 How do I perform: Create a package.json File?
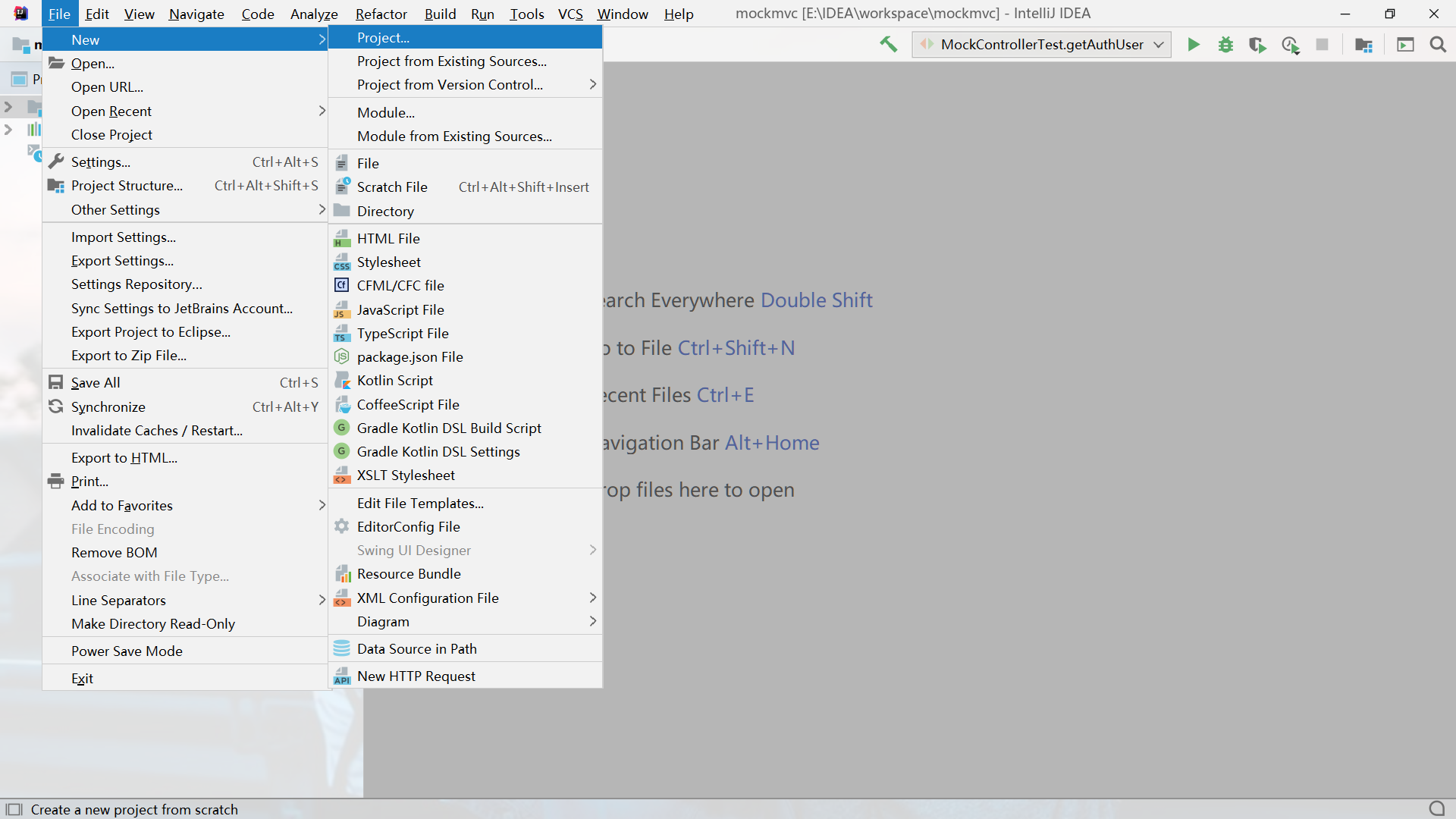point(466,356)
